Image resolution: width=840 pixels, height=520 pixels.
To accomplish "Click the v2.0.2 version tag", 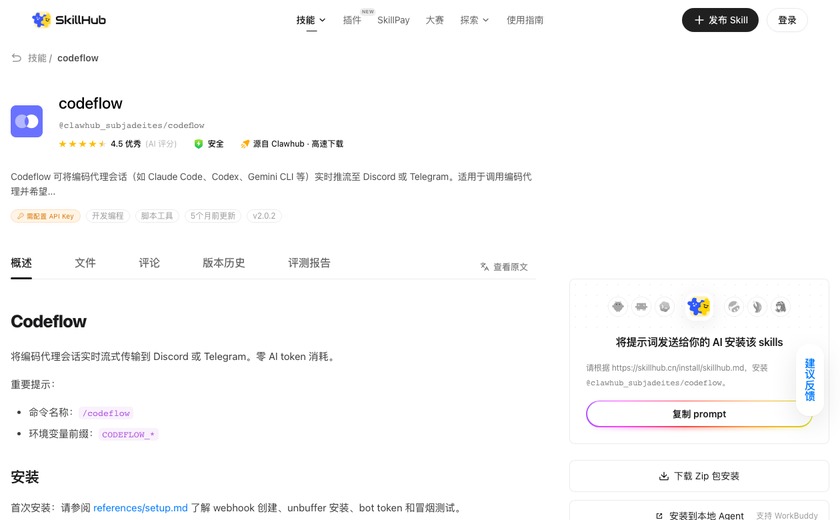I will click(x=264, y=216).
